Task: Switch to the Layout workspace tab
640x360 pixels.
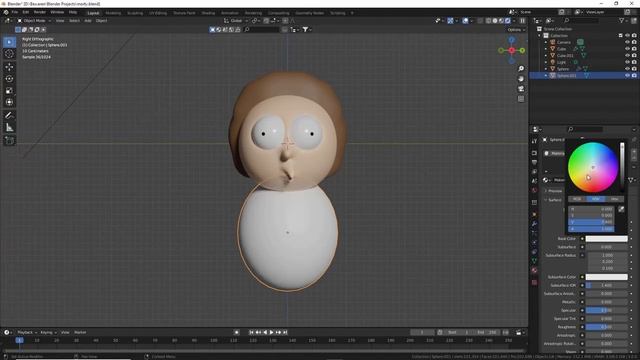Action: [x=93, y=13]
